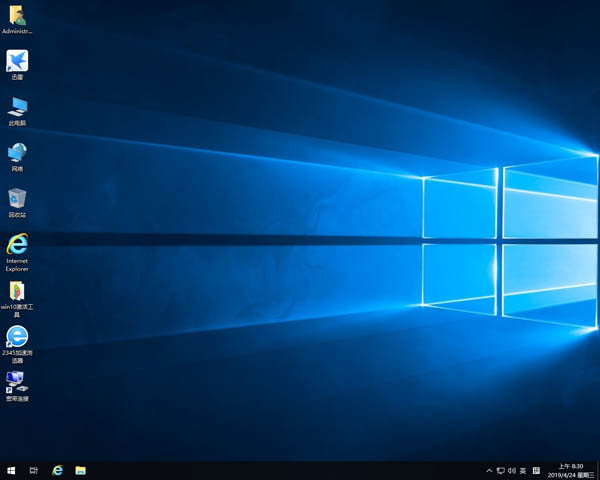
Task: Select the Administrator folder desktop icon
Action: pyautogui.click(x=17, y=17)
